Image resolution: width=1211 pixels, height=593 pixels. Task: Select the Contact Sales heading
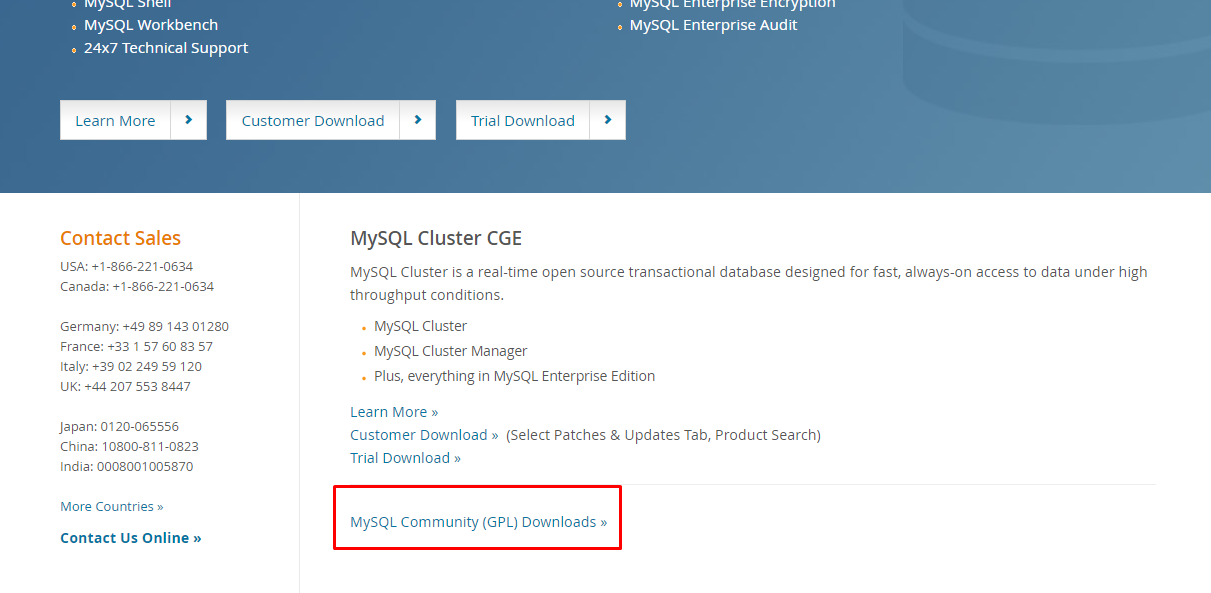120,238
